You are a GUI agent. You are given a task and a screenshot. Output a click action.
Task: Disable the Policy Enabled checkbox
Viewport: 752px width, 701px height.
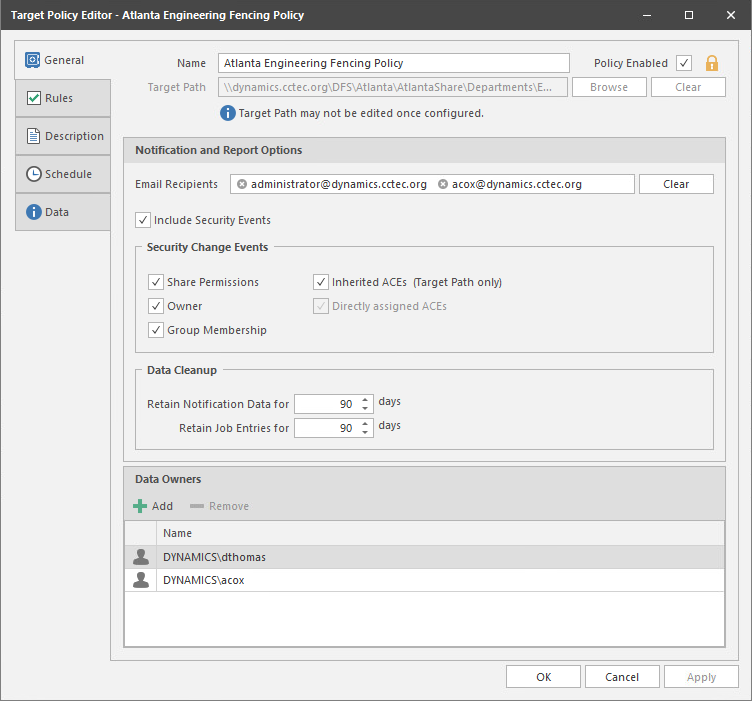[x=684, y=63]
